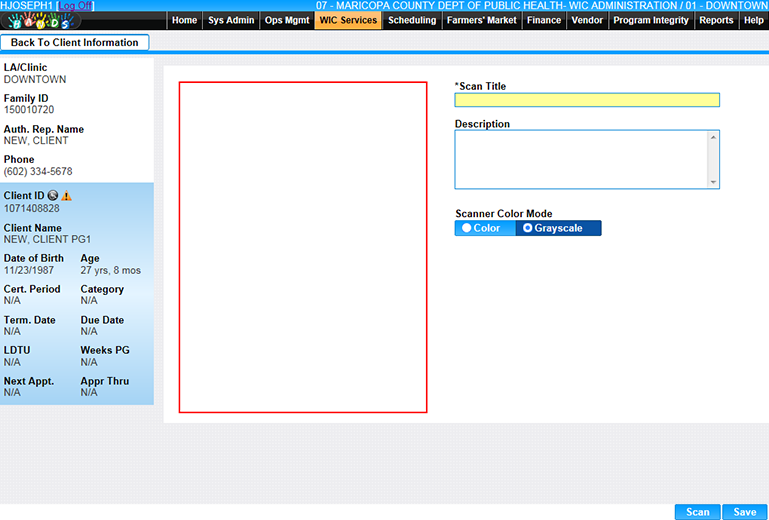Click the HANDS logo icon
Viewport: 769px width, 520px height.
coord(40,21)
